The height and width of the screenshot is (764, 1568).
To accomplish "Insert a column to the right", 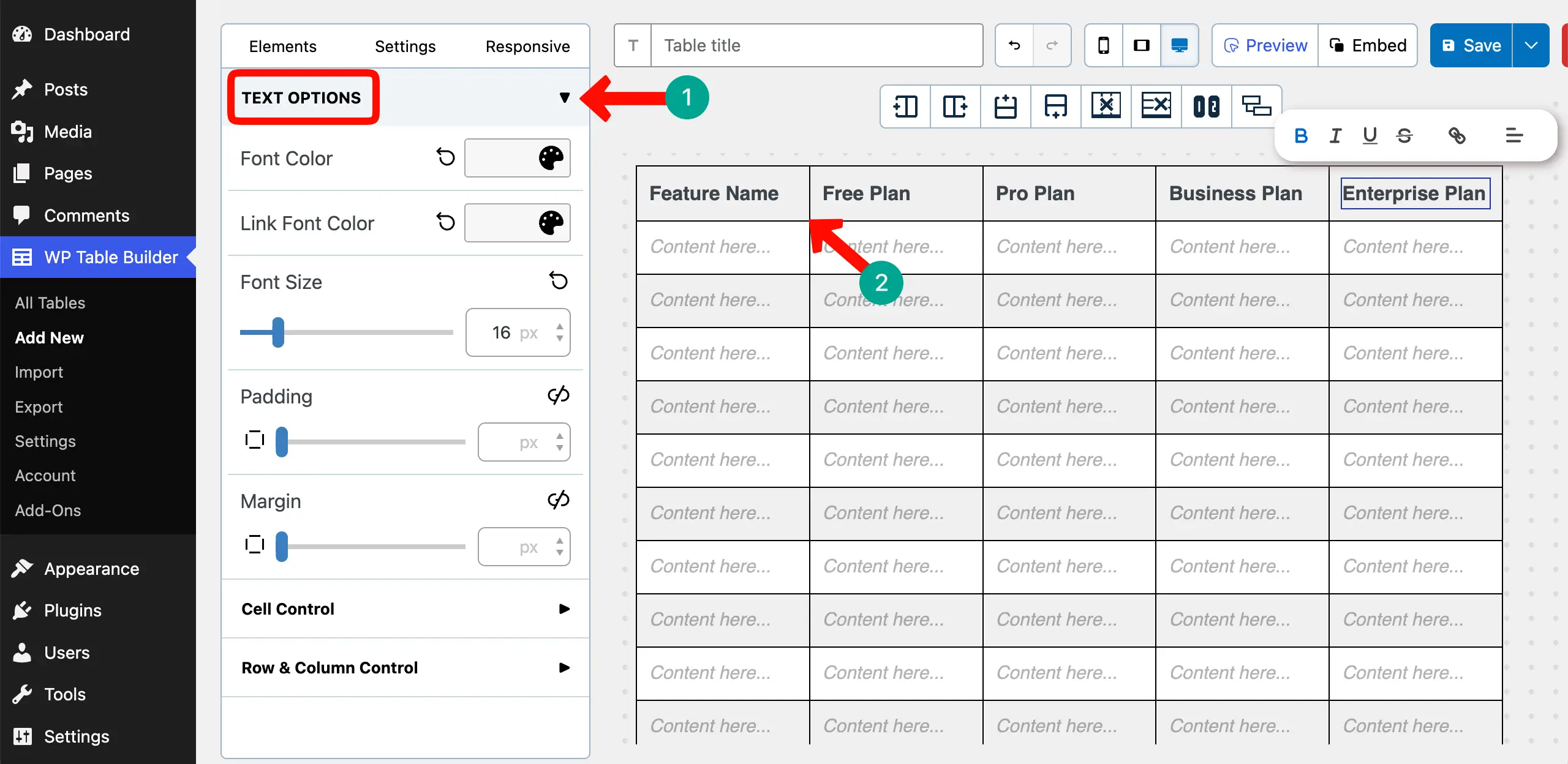I will (x=955, y=106).
